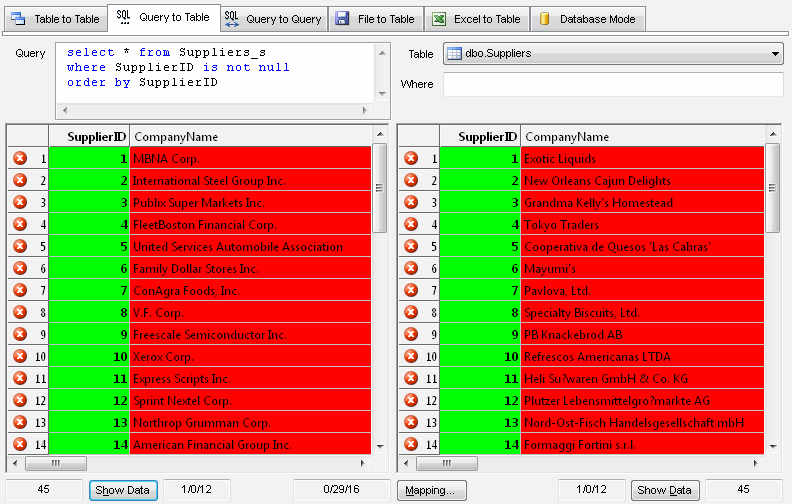This screenshot has width=792, height=504.
Task: Click left grid SupplierID column header
Action: pyautogui.click(x=89, y=136)
